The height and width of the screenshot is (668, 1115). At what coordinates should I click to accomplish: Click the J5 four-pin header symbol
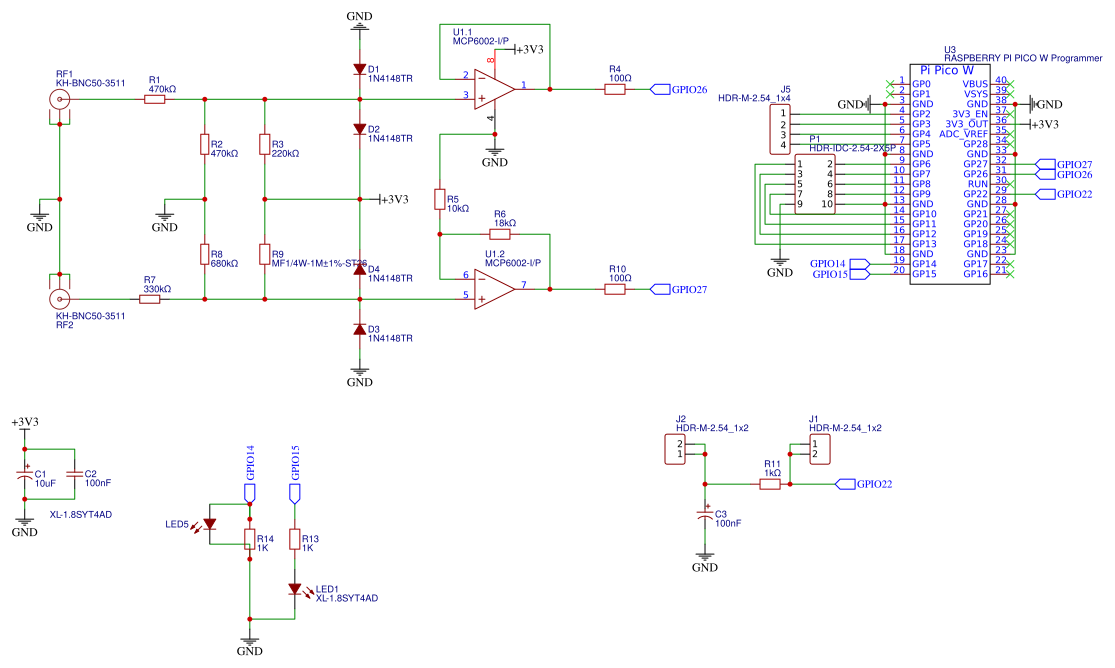tap(780, 129)
